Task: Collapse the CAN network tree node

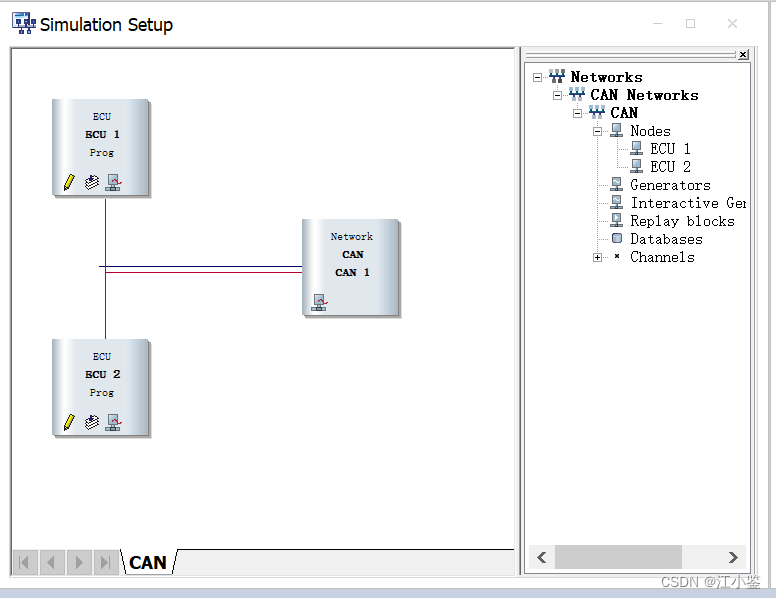Action: pos(577,113)
